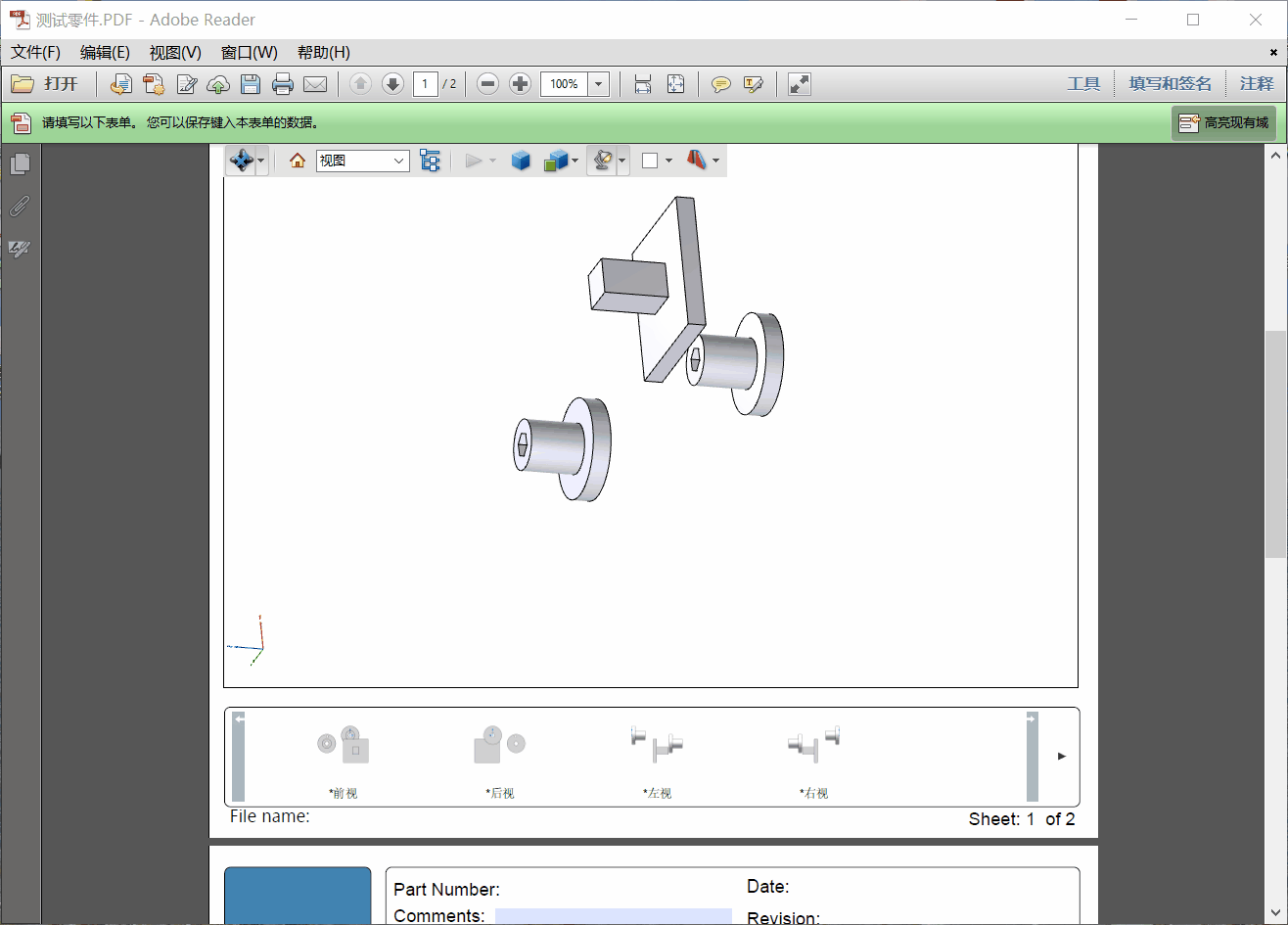Open the zoom percentage dropdown arrow

599,84
